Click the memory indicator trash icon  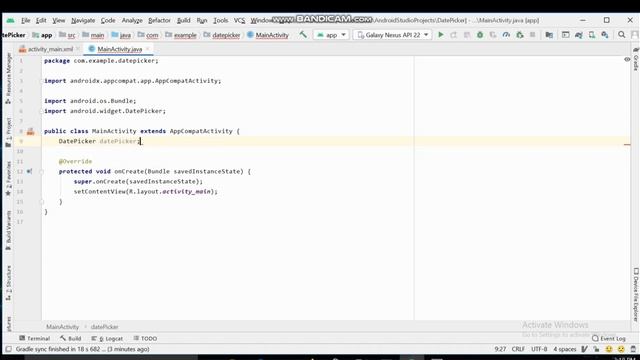pos(633,349)
